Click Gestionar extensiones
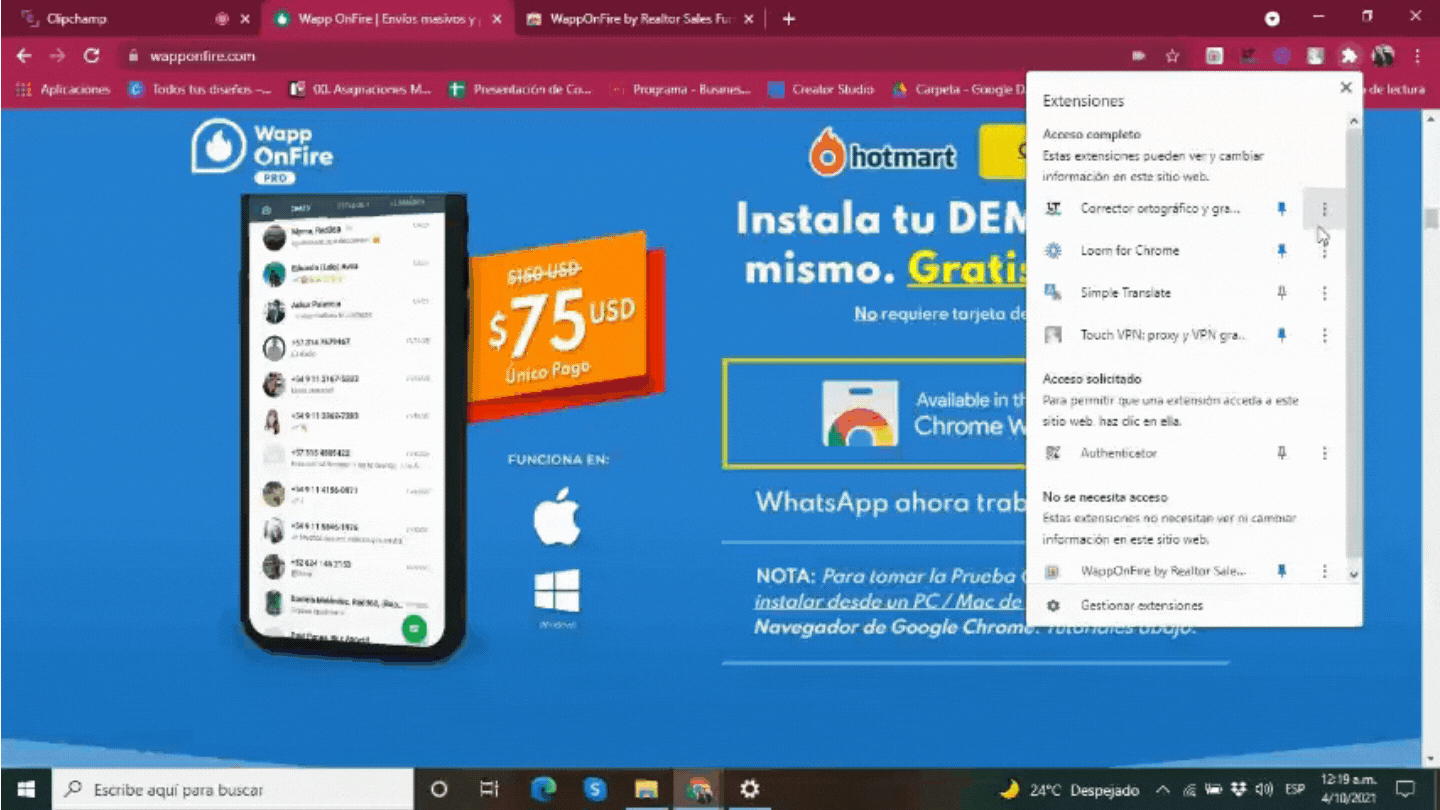 pyautogui.click(x=1141, y=606)
